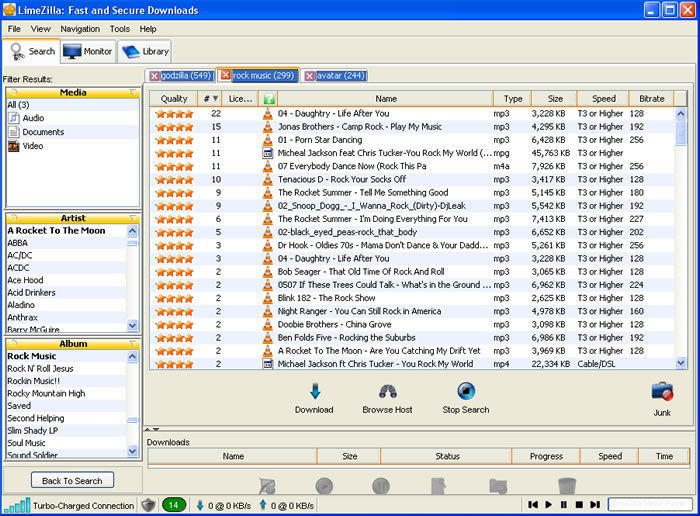The width and height of the screenshot is (700, 516).
Task: Click the greyed launch file icon
Action: click(438, 486)
